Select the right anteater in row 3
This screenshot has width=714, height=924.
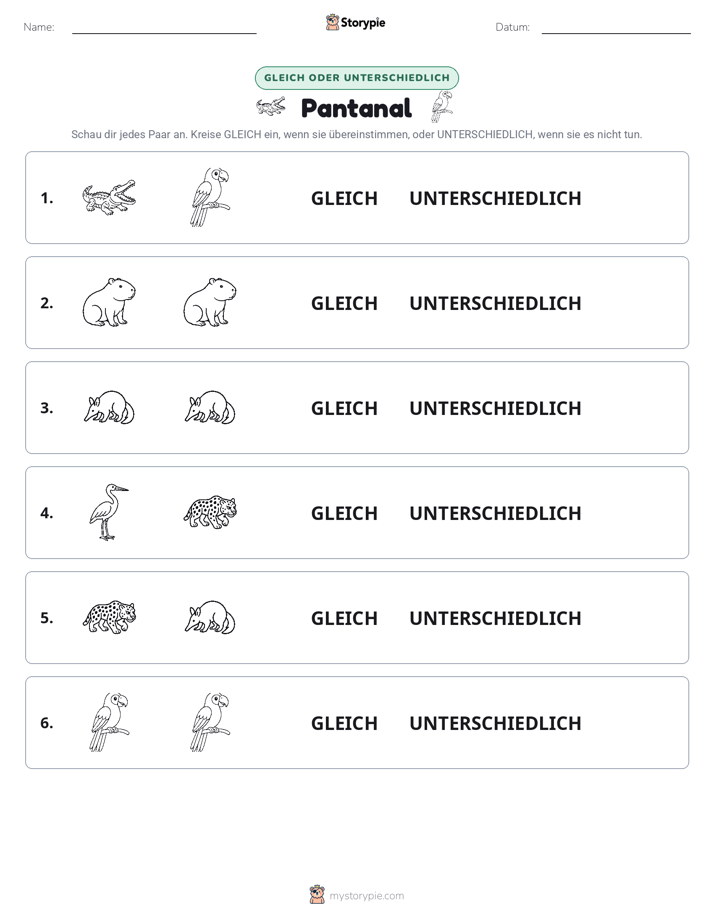pos(210,407)
